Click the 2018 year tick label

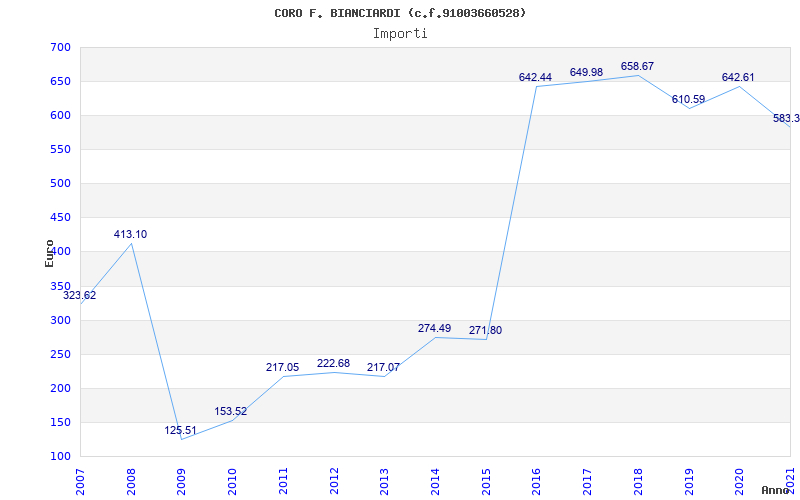[638, 482]
